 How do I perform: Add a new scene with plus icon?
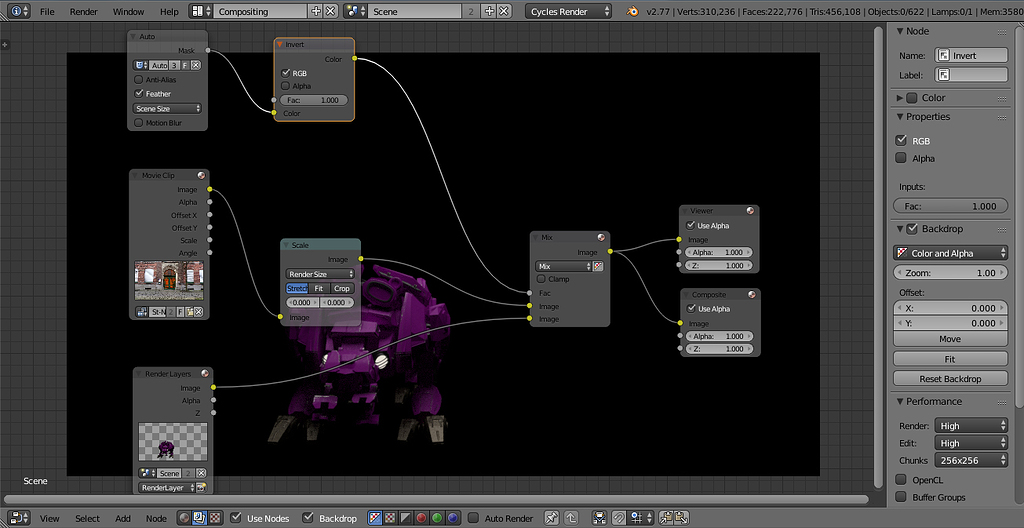coord(489,11)
